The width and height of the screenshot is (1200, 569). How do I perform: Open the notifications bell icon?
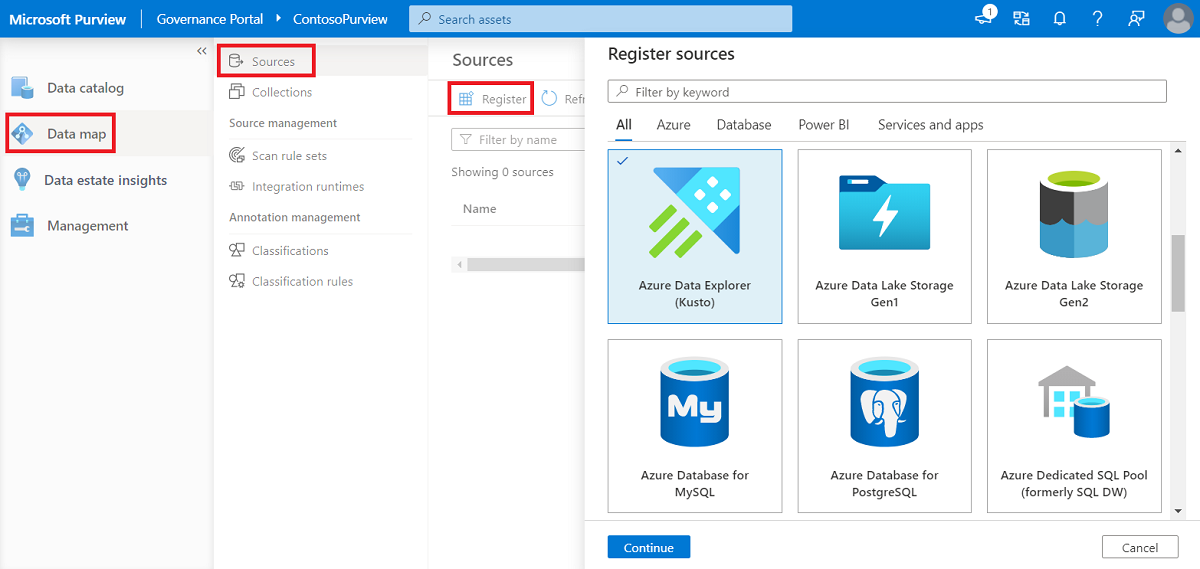[1060, 18]
